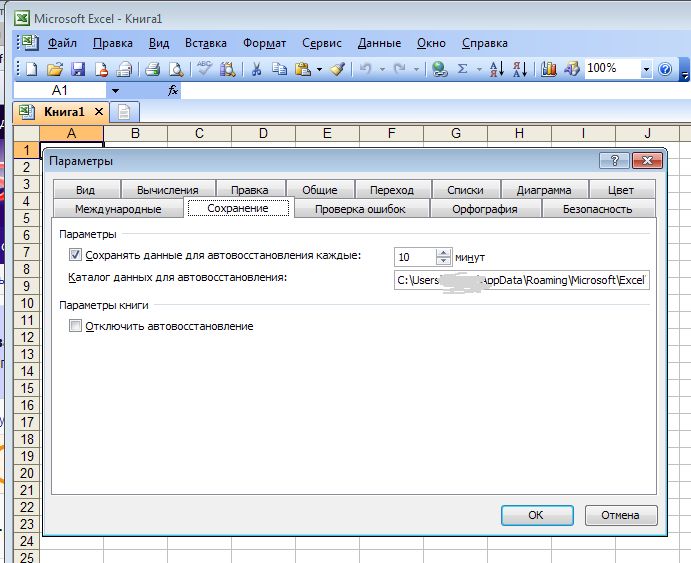Open the Paste options dropdown arrow
The image size is (691, 563).
[x=319, y=69]
